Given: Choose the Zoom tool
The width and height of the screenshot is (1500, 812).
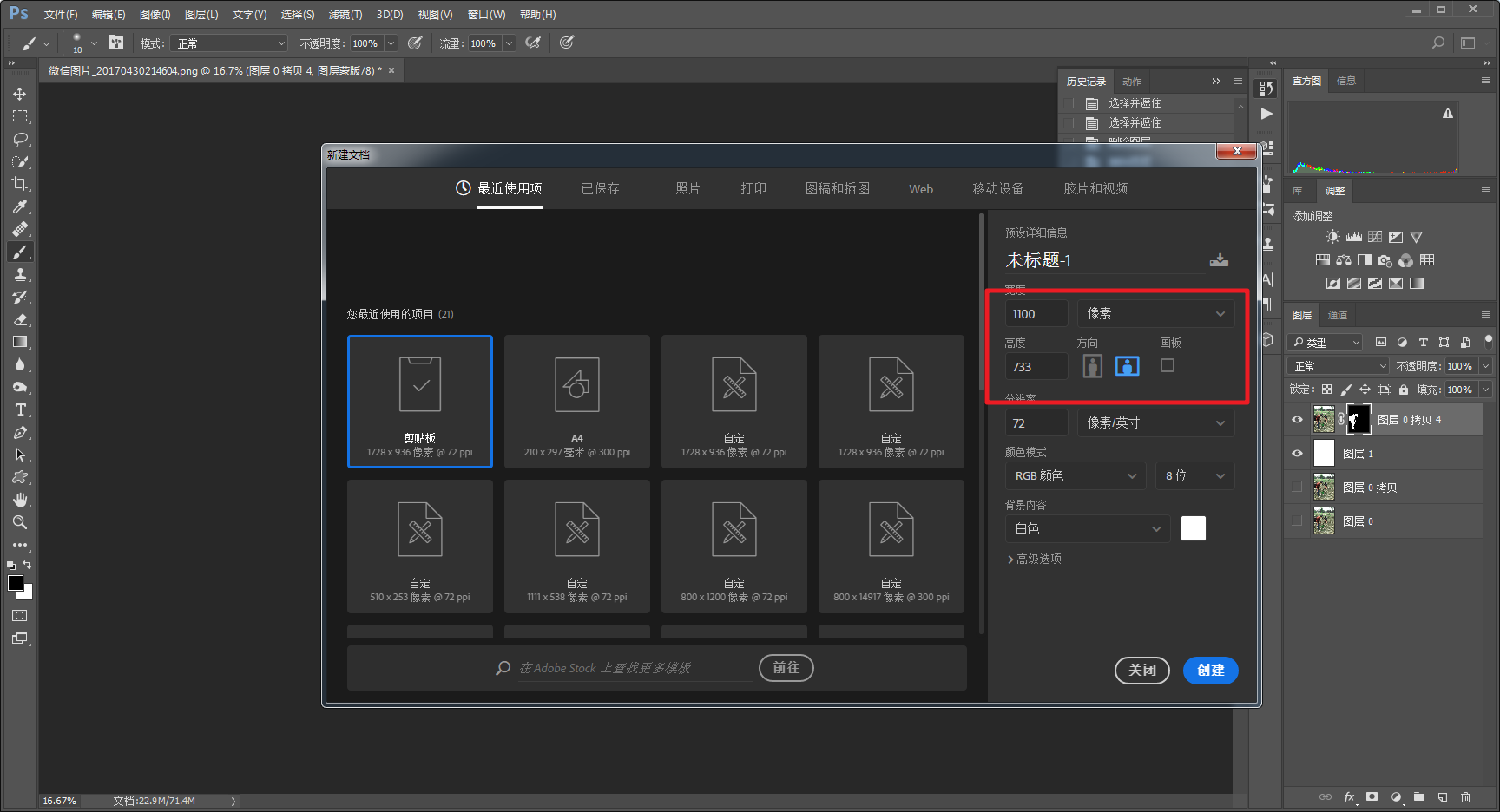Looking at the screenshot, I should point(20,522).
